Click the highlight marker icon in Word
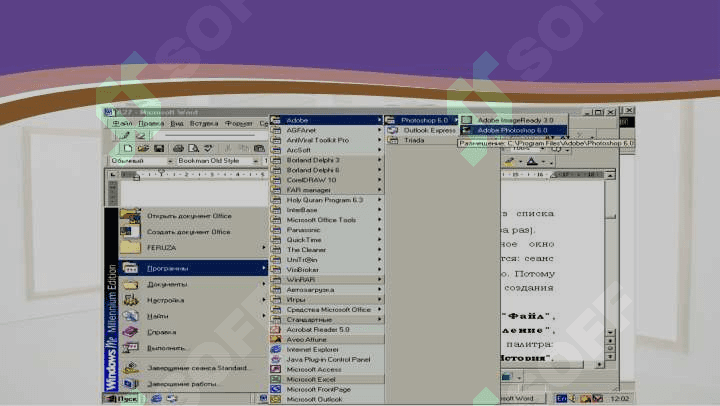Image resolution: width=720 pixels, height=406 pixels. pos(509,161)
